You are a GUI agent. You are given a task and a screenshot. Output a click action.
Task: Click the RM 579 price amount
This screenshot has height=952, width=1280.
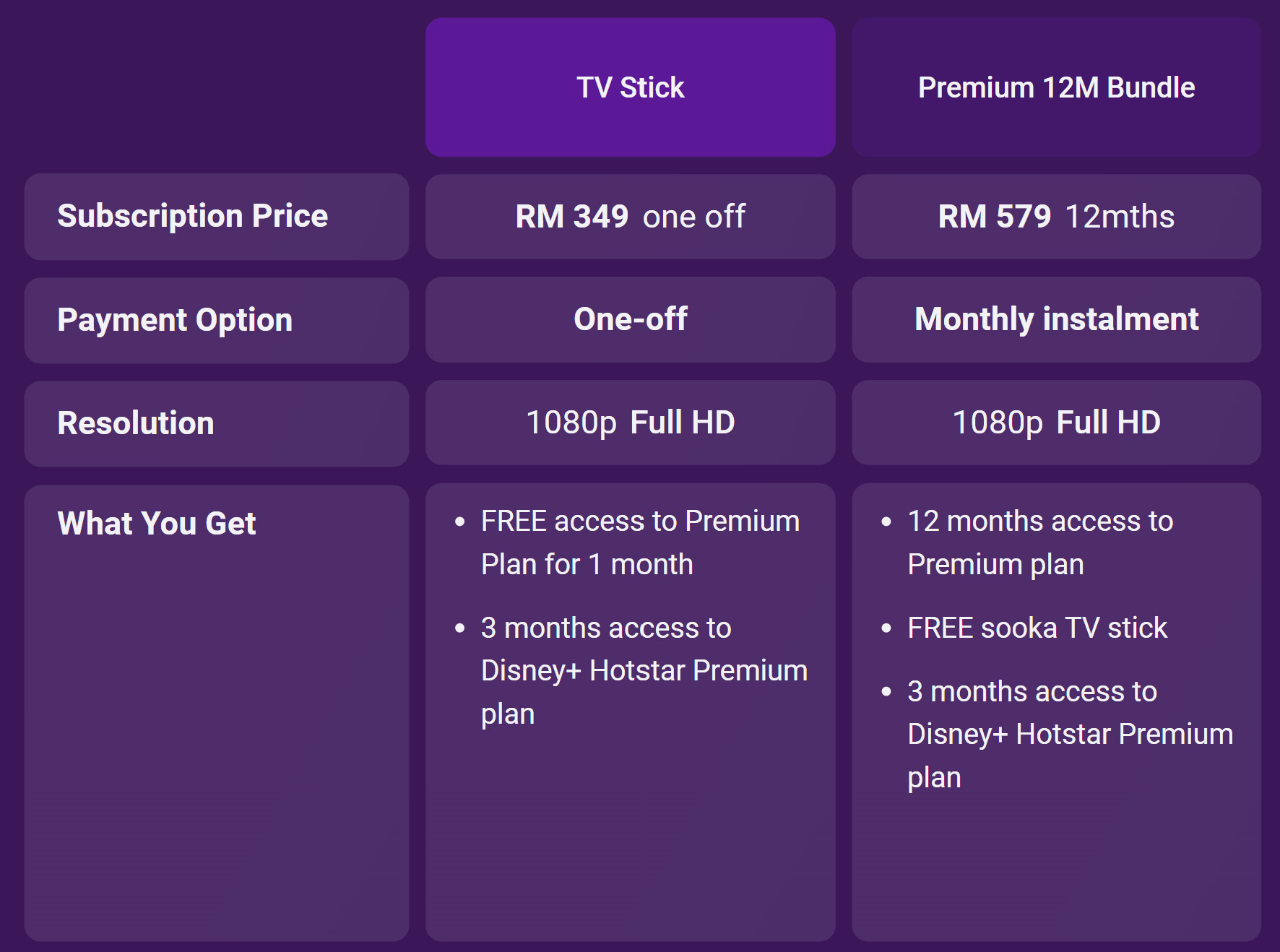pyautogui.click(x=994, y=217)
